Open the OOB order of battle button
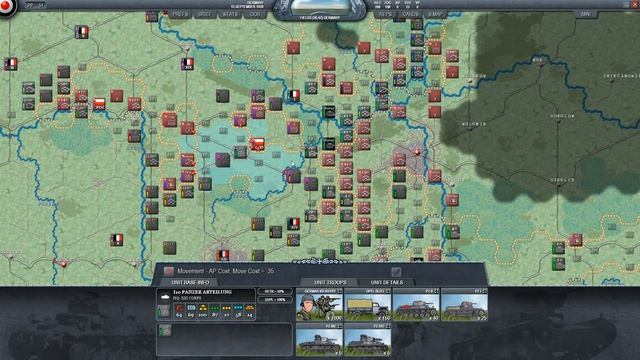640x360 pixels. tap(255, 14)
